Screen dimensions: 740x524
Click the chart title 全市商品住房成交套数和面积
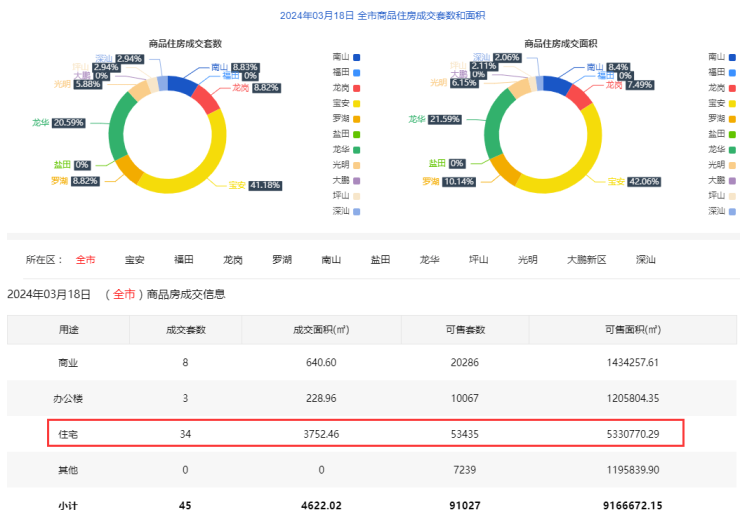tap(369, 16)
